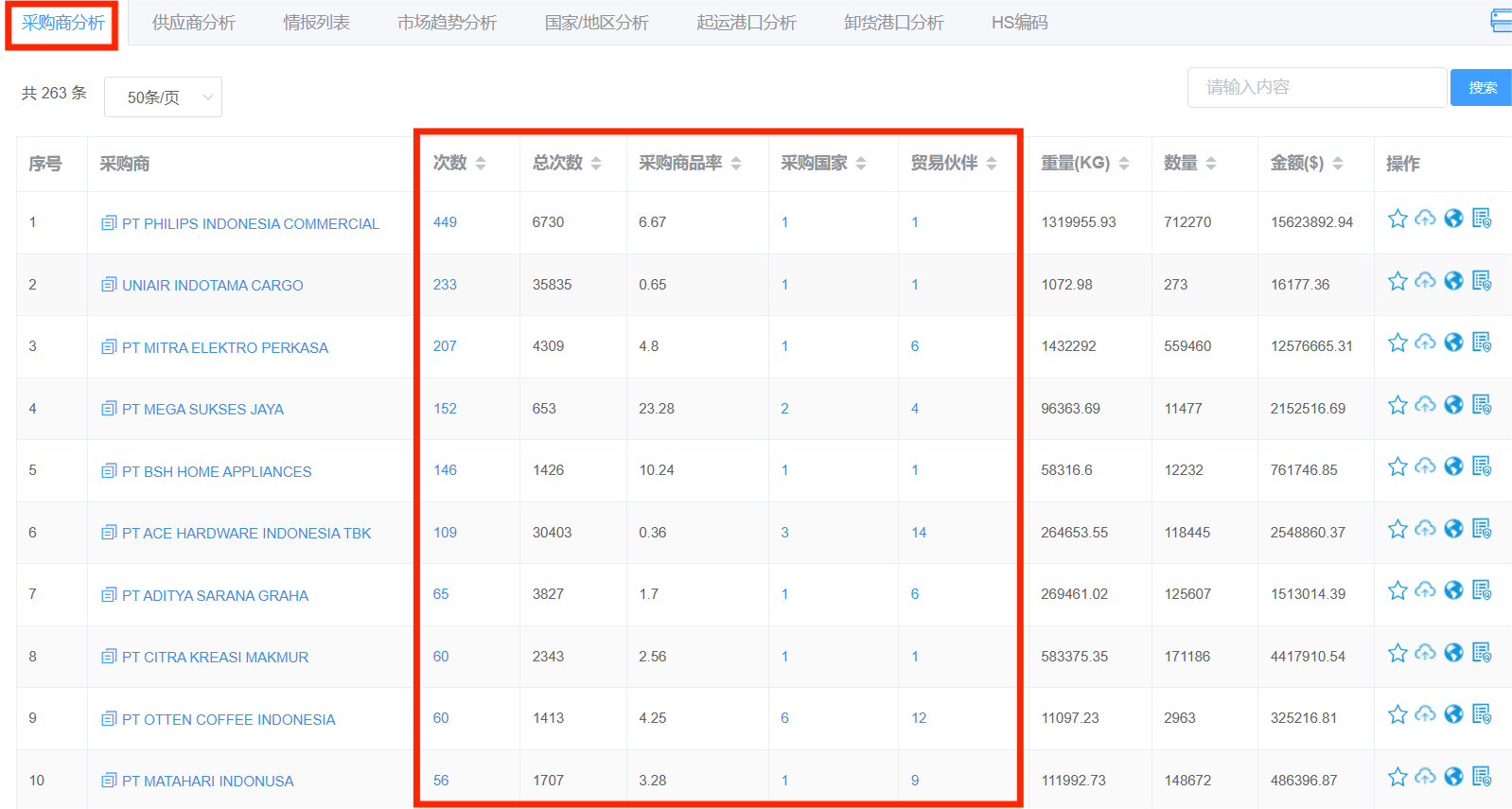This screenshot has width=1512, height=809.
Task: Sort by 采购国家 column arrows
Action: pos(861,164)
